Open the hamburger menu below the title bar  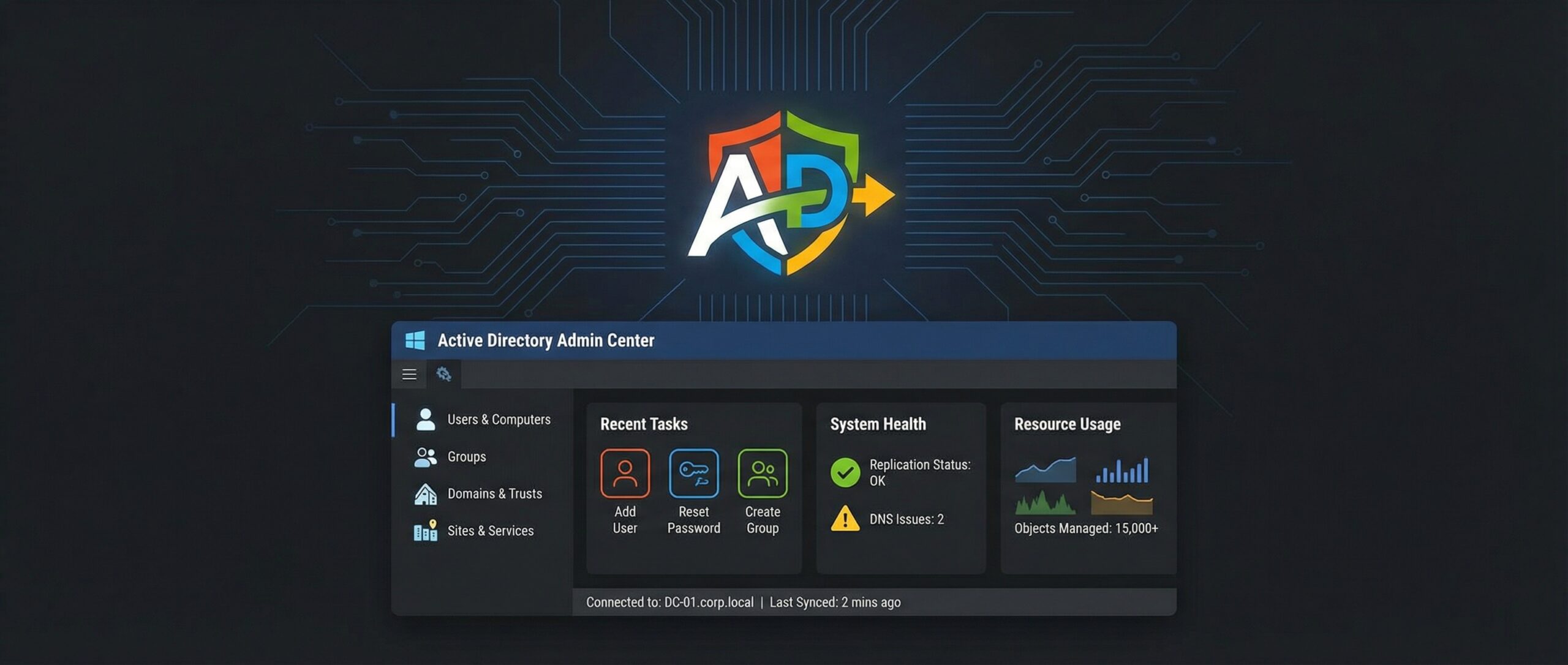pos(409,374)
